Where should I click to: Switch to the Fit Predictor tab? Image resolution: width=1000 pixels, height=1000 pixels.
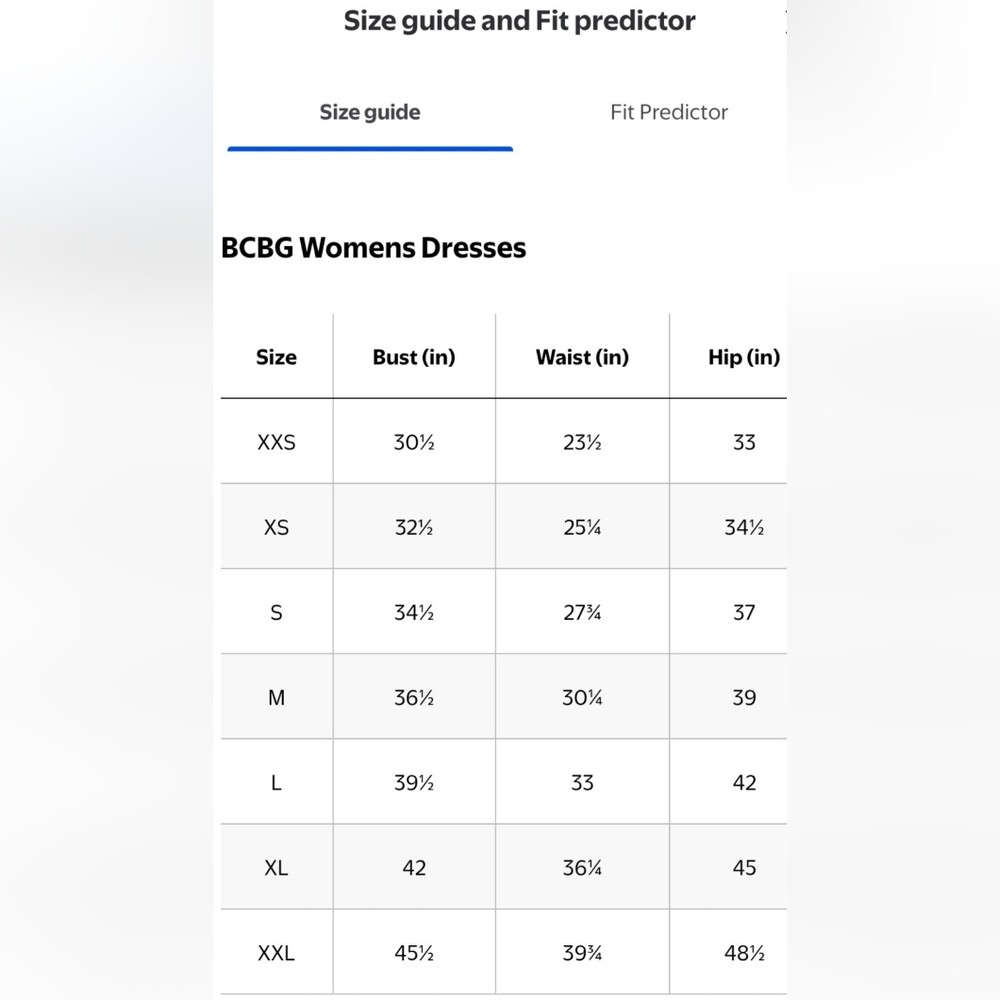[668, 112]
